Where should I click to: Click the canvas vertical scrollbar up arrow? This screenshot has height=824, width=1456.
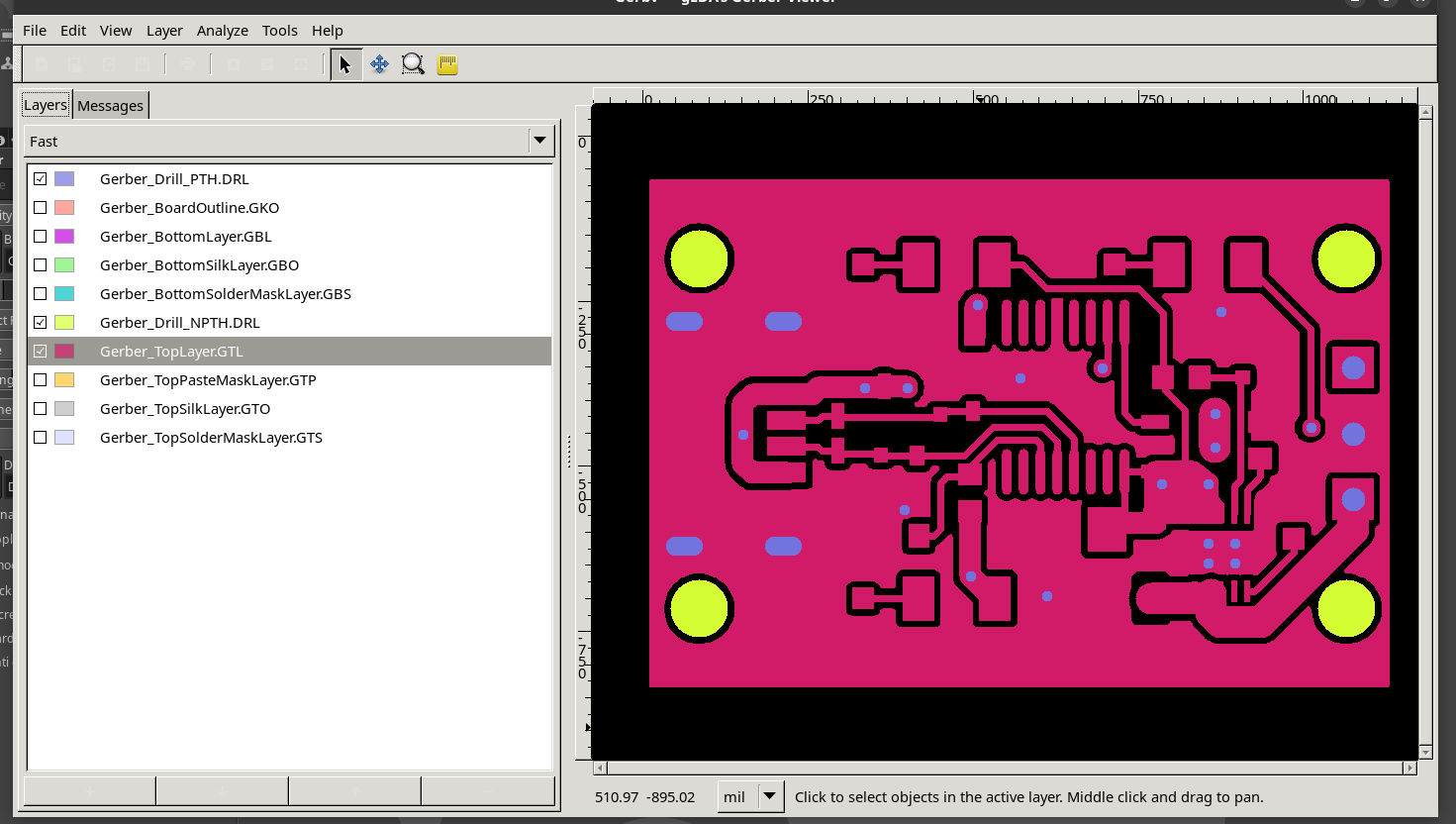pos(1426,113)
